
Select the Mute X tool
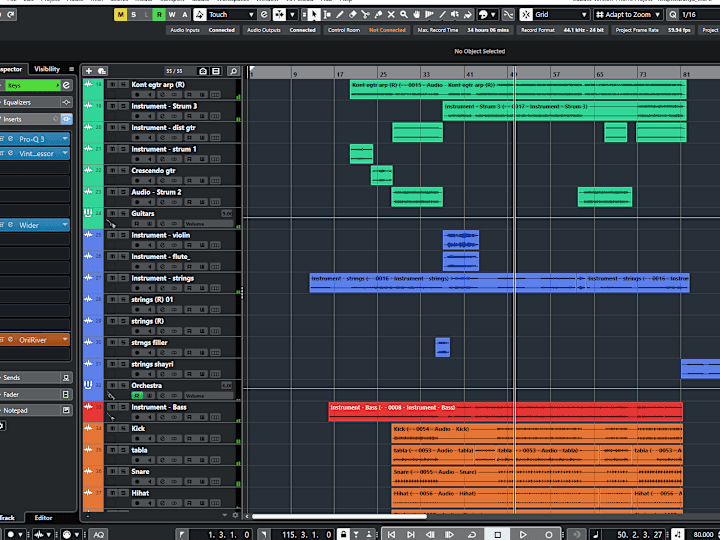coord(391,15)
